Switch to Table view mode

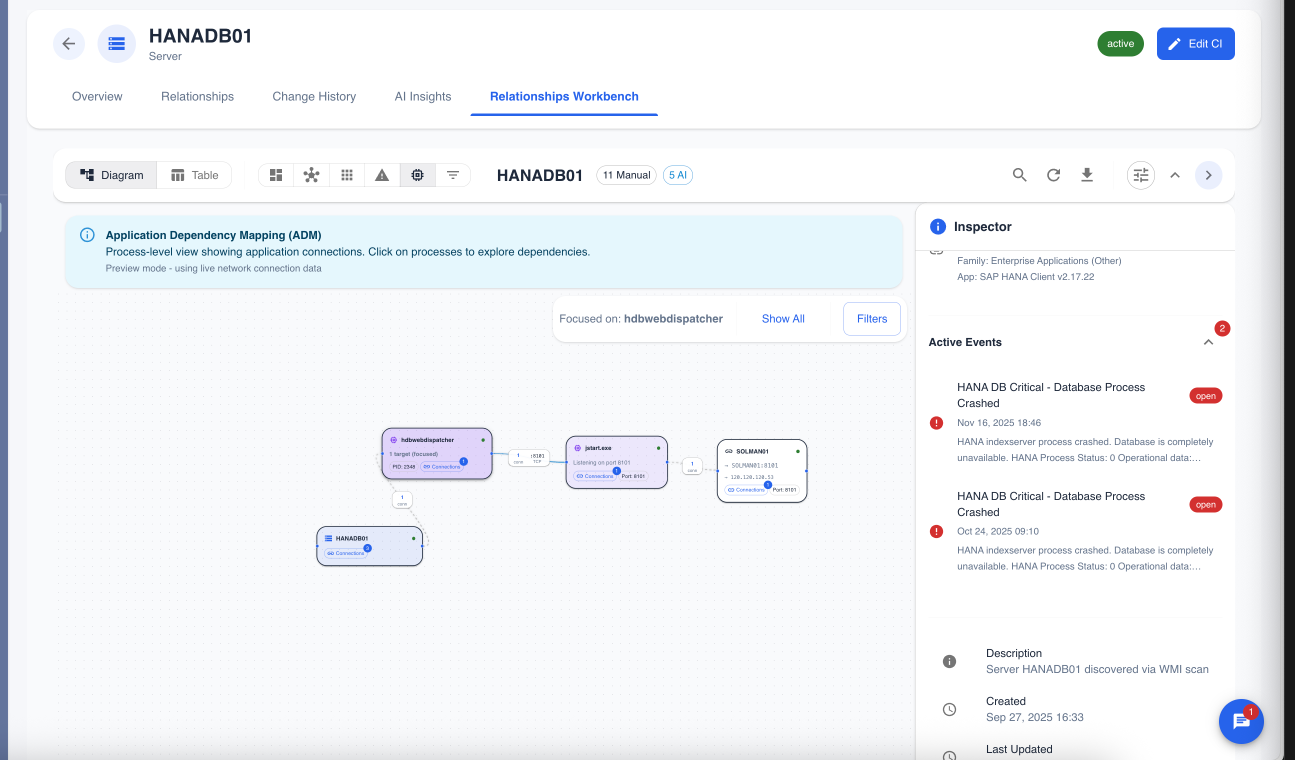point(194,174)
